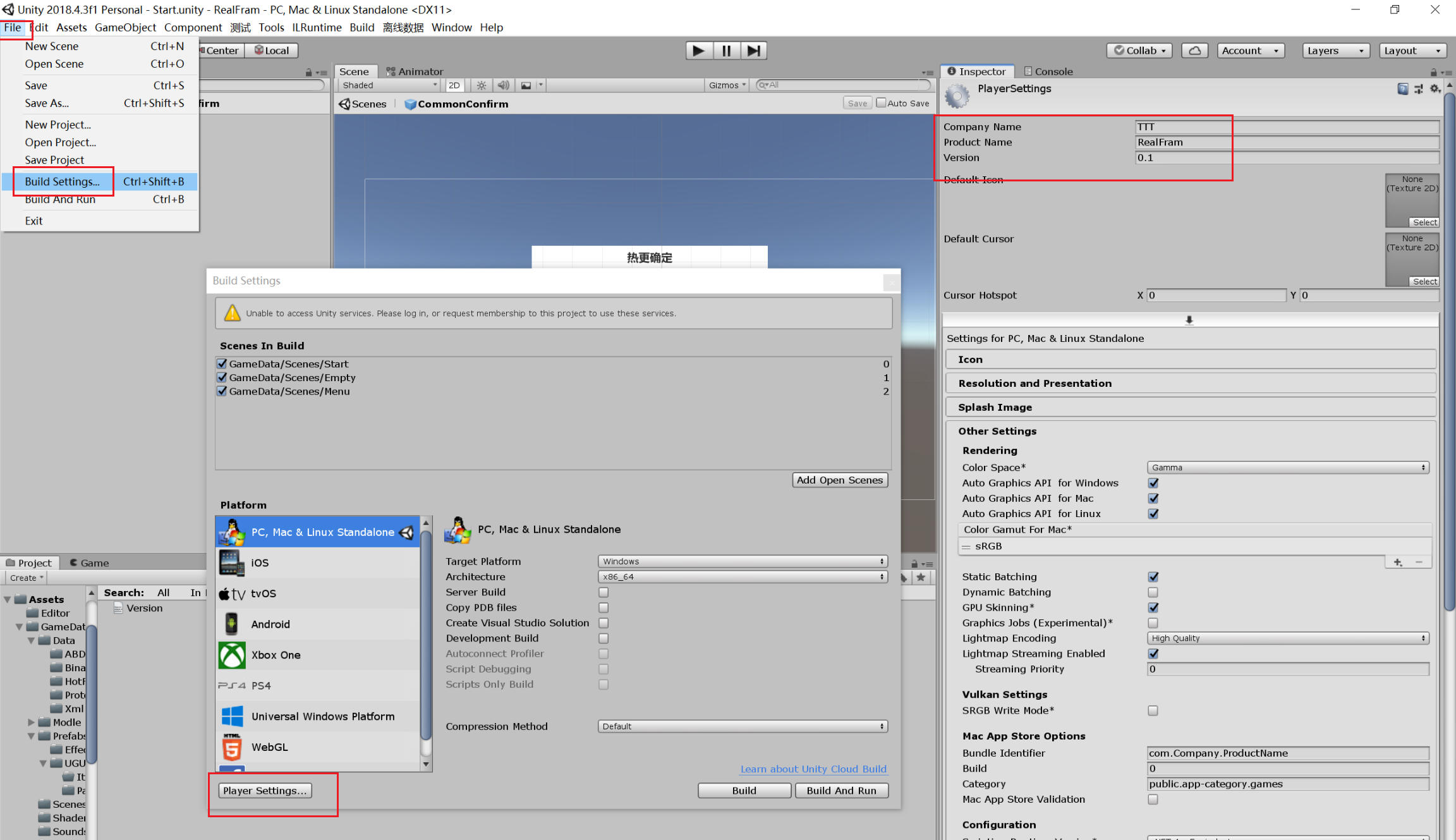Open Color Space dropdown

(1288, 468)
